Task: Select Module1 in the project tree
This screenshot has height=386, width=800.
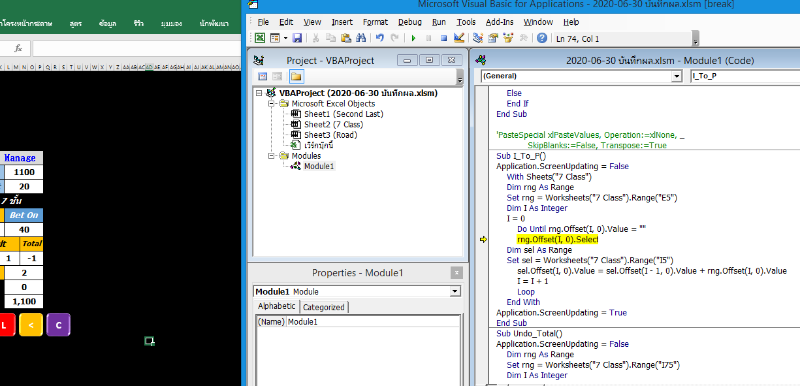Action: 319,166
